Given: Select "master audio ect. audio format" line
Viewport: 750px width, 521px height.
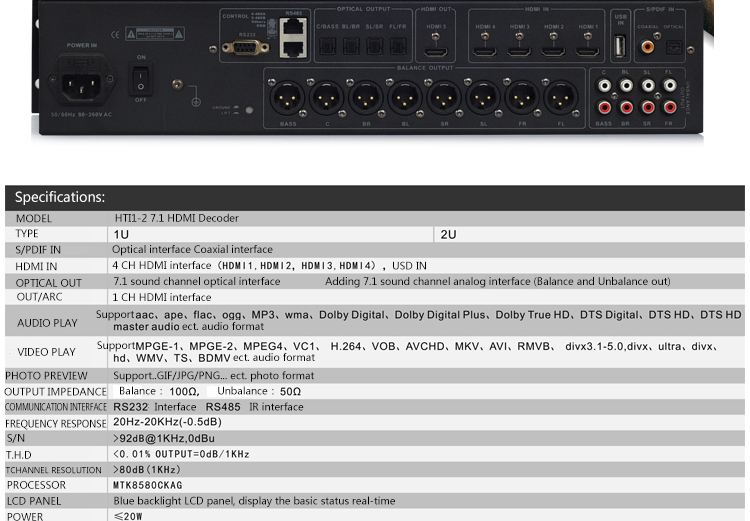Looking at the screenshot, I should pos(188,327).
